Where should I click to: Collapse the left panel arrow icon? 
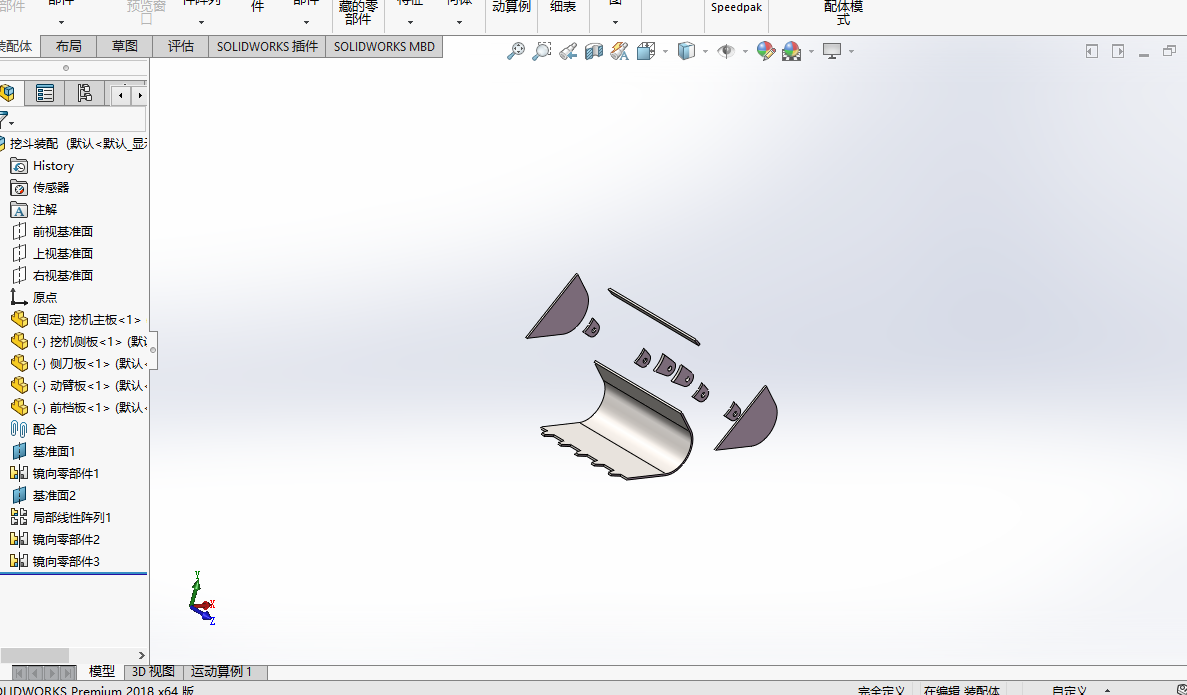(1092, 51)
